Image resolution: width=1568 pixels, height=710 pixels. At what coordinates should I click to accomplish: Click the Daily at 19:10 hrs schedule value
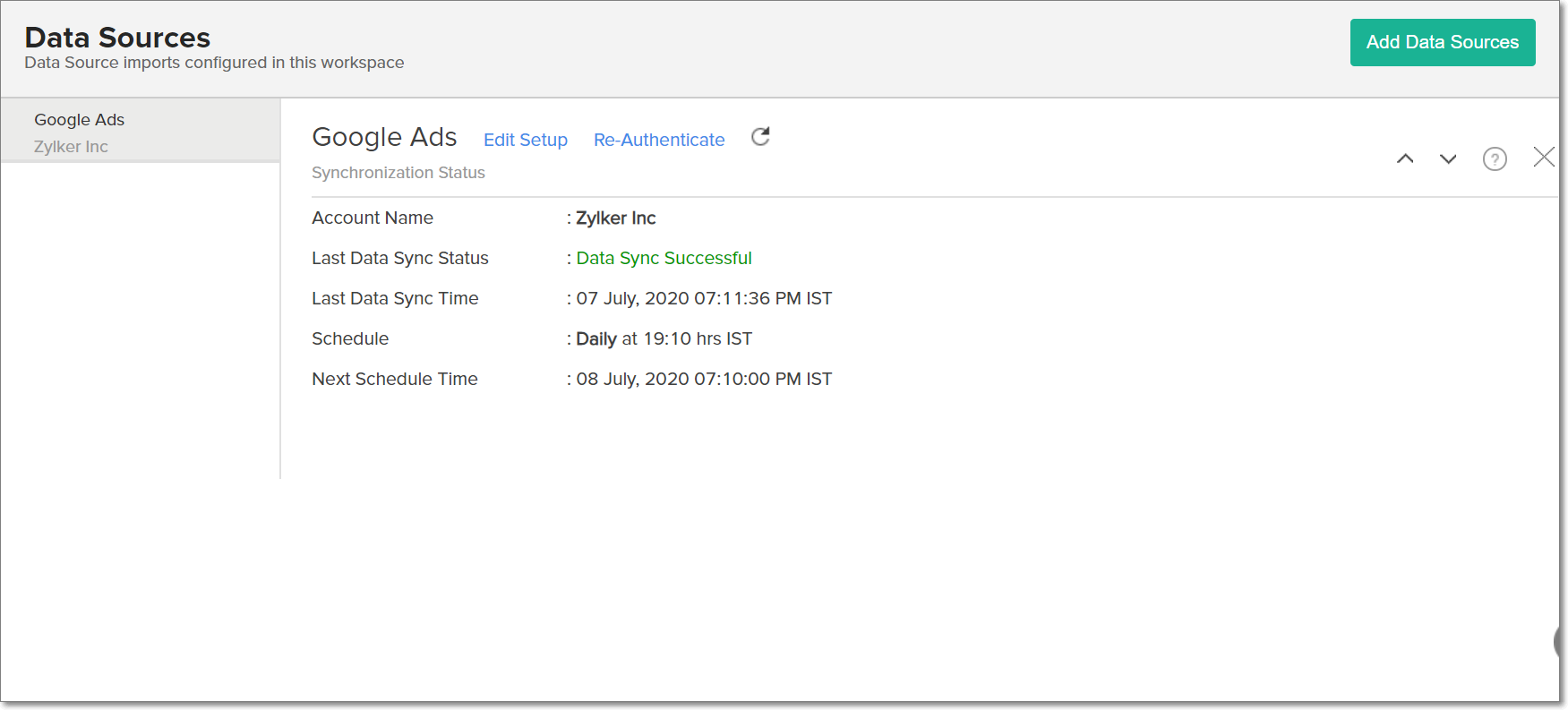click(664, 338)
